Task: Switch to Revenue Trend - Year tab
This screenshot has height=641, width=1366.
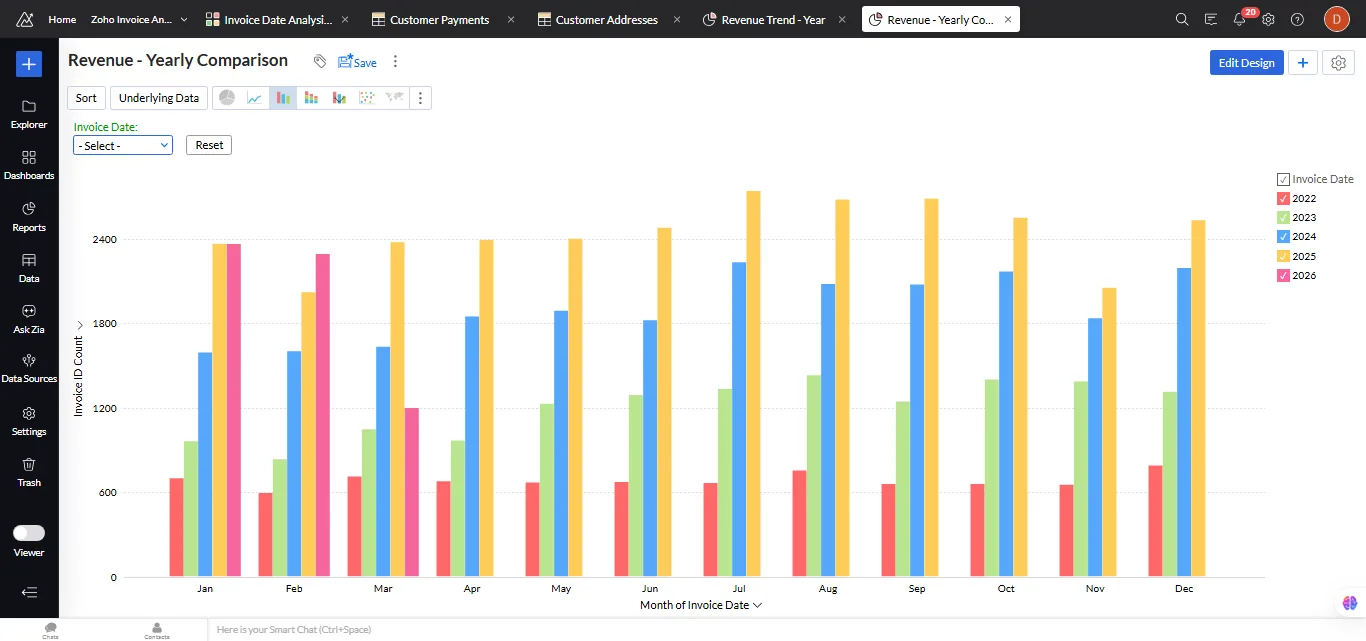Action: tap(765, 19)
